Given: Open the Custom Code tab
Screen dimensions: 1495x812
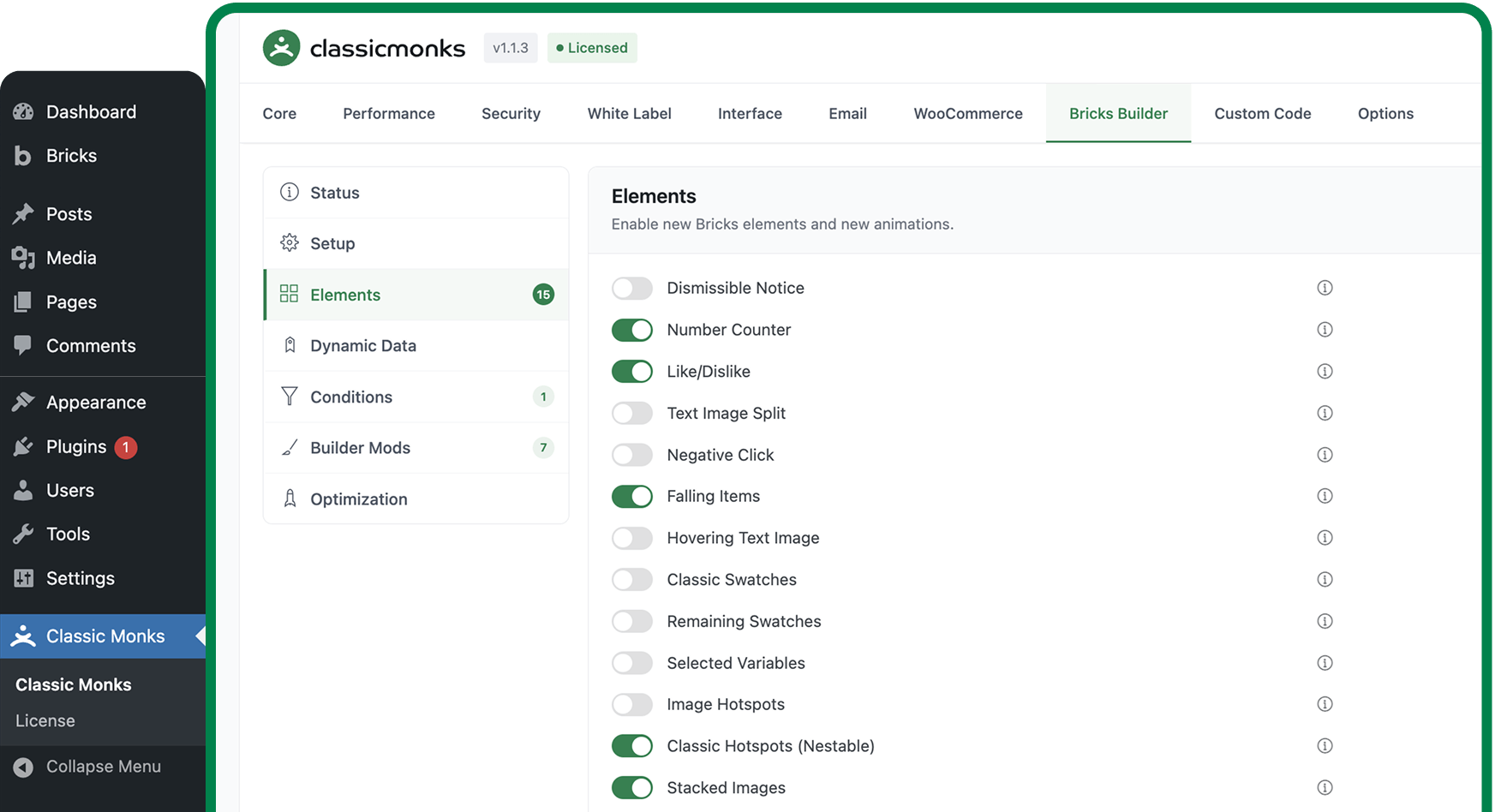Looking at the screenshot, I should point(1262,113).
